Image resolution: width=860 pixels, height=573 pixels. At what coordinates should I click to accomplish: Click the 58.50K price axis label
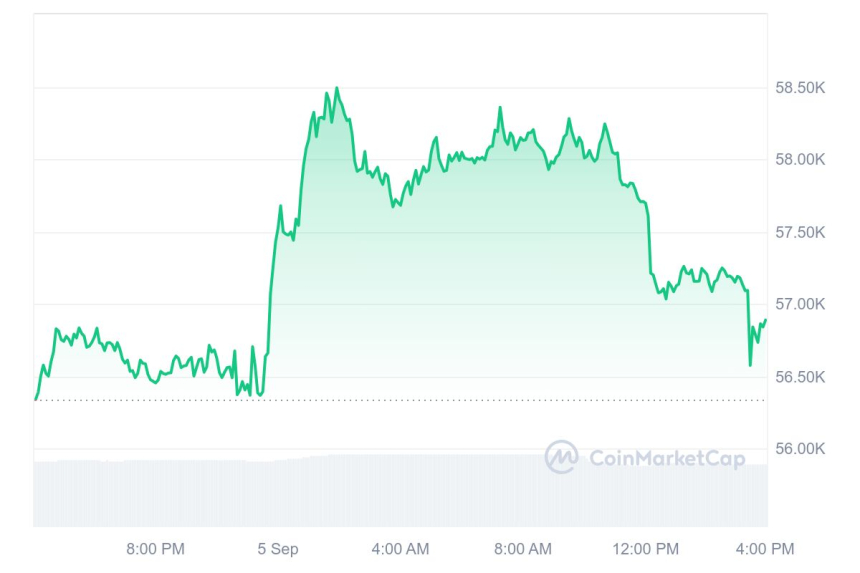pos(799,88)
